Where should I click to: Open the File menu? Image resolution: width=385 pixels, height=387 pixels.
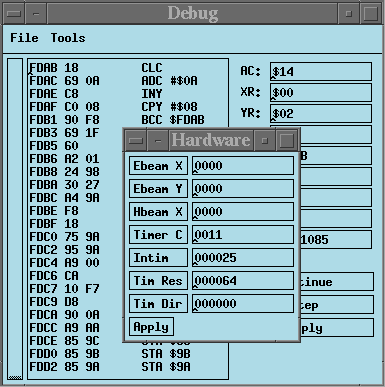pos(24,38)
